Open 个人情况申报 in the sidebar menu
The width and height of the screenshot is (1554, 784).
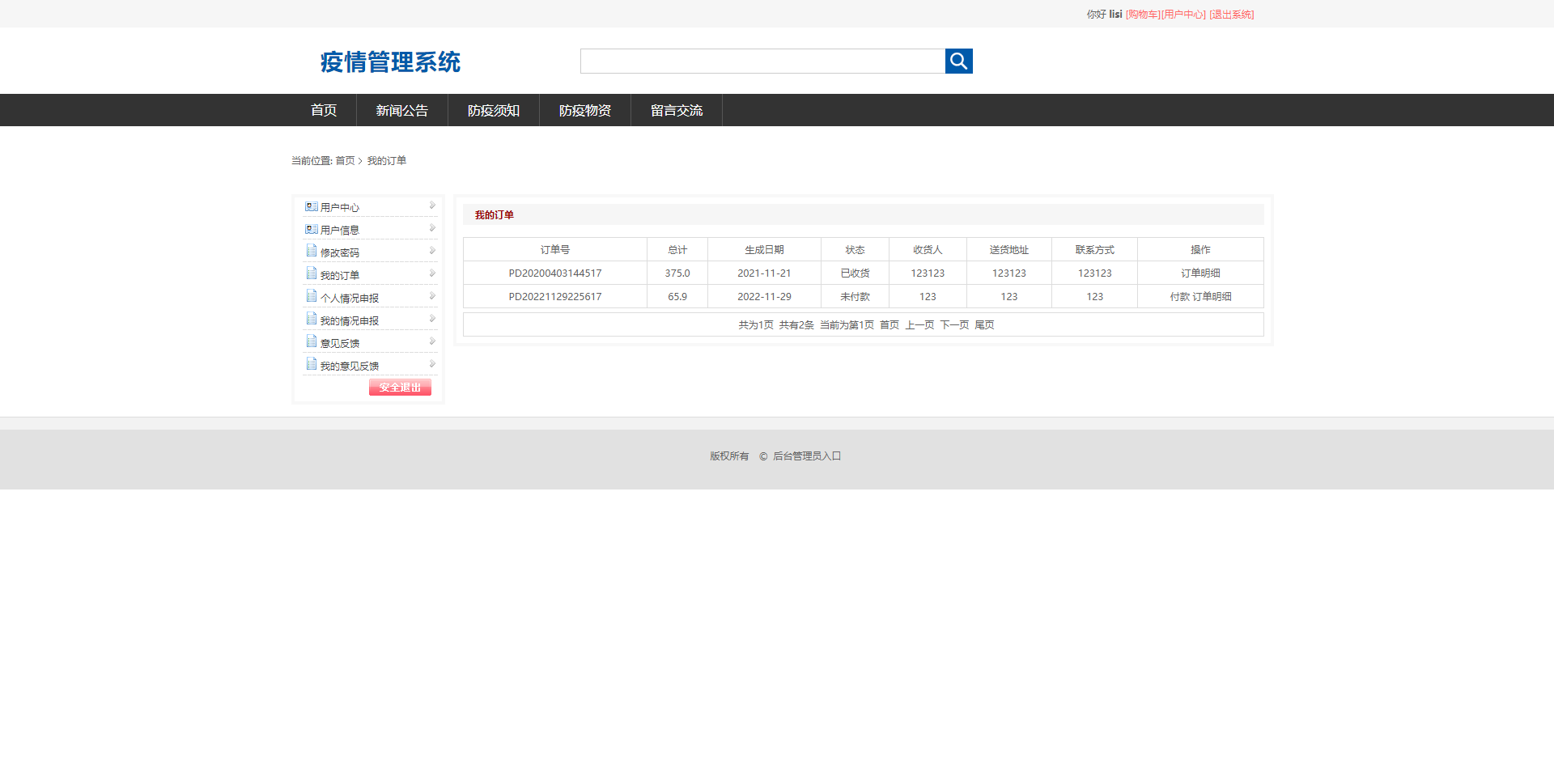(350, 299)
